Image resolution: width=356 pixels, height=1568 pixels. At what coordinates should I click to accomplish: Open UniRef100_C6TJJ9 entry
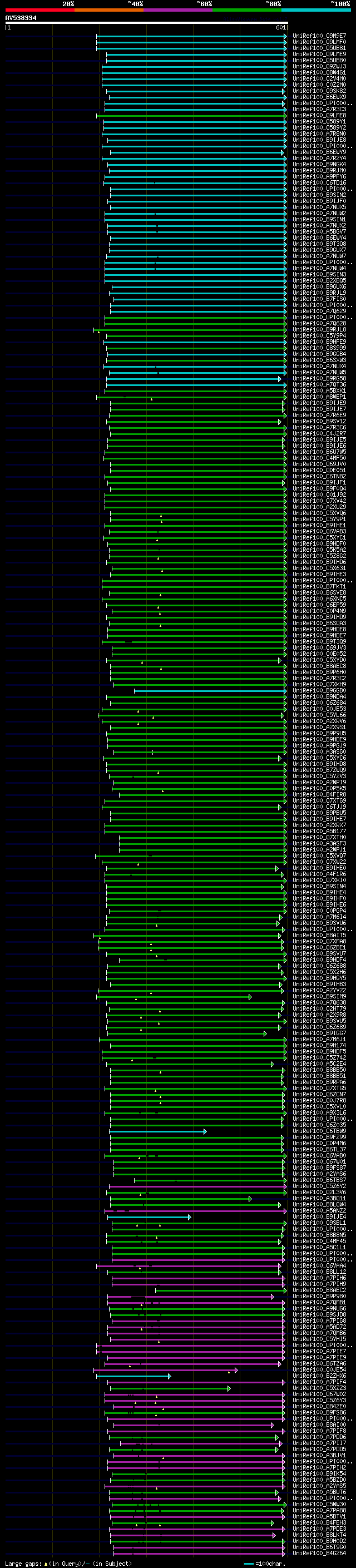pyautogui.click(x=319, y=807)
